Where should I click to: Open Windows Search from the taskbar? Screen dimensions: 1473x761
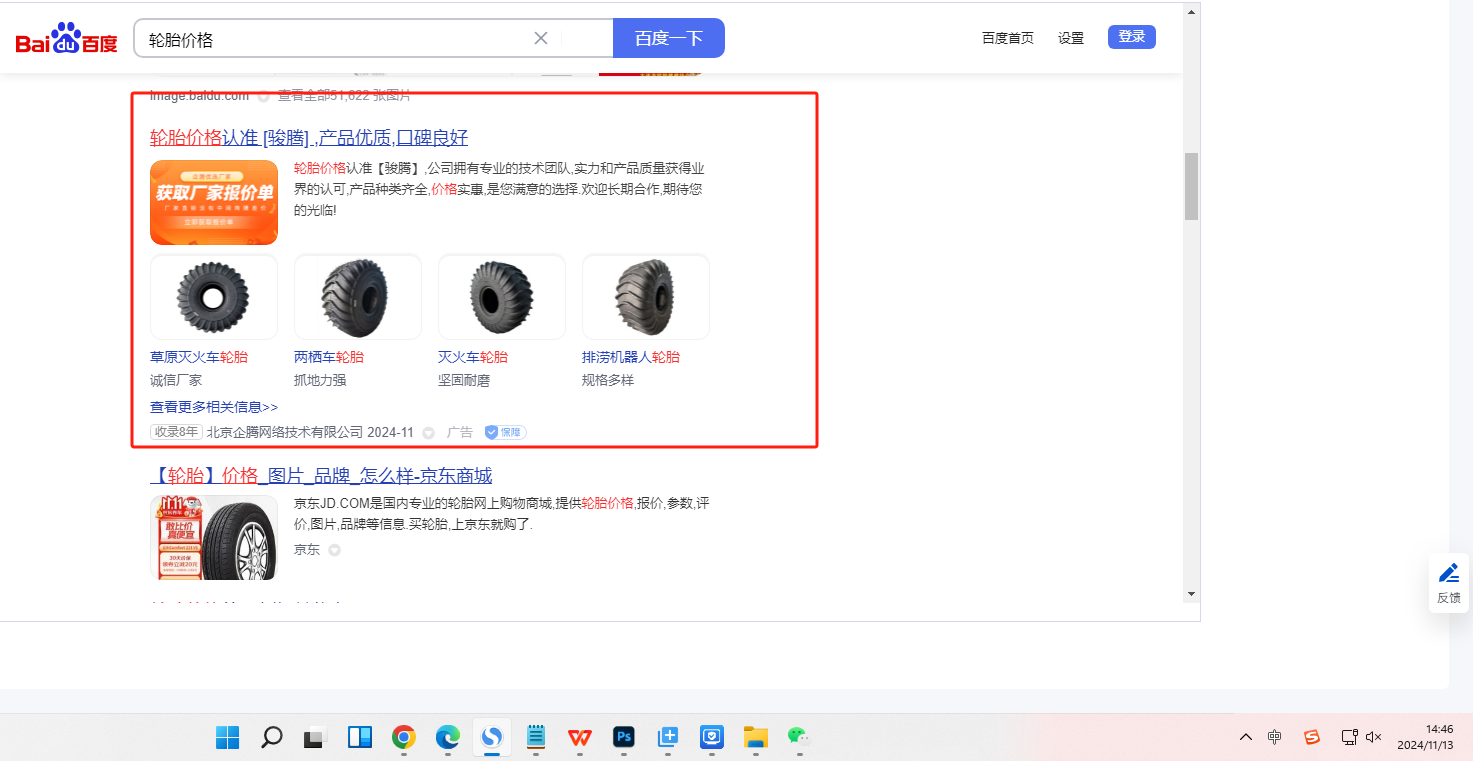[x=271, y=737]
